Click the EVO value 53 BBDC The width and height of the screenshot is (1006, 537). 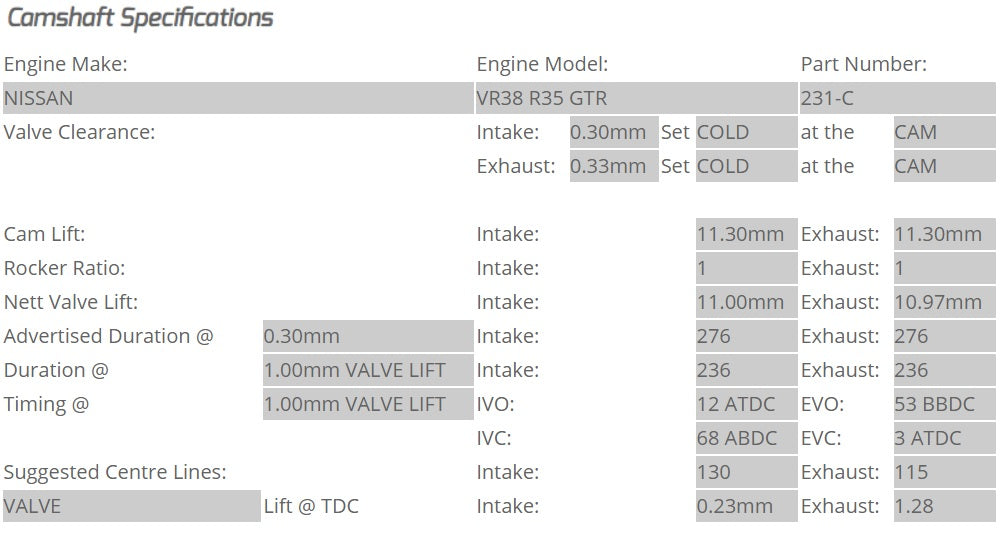coord(944,405)
